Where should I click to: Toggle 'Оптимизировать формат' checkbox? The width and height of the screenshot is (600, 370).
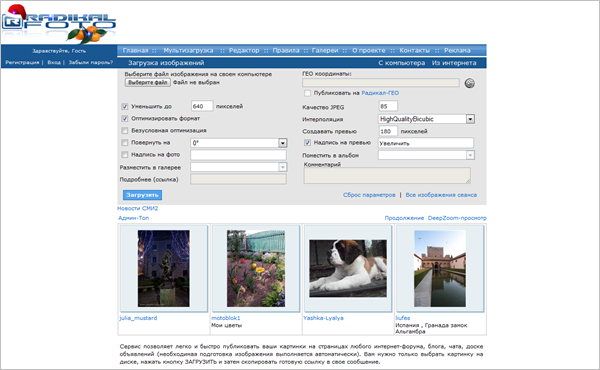click(x=125, y=119)
